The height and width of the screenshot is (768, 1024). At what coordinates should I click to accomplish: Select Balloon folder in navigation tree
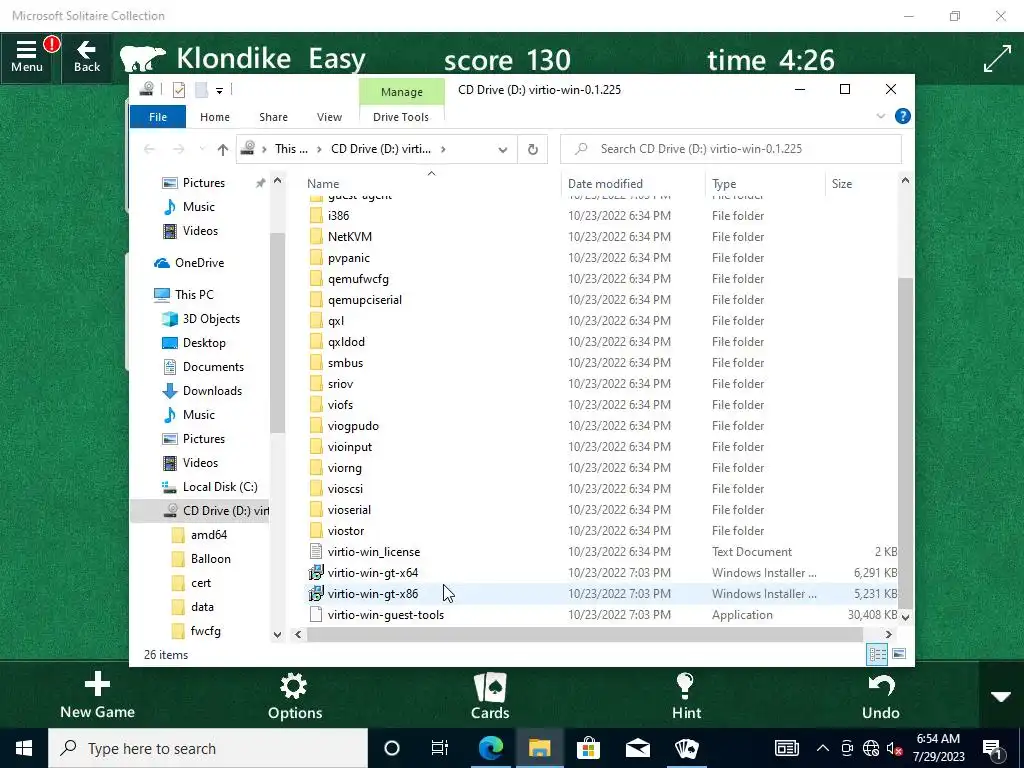(210, 559)
